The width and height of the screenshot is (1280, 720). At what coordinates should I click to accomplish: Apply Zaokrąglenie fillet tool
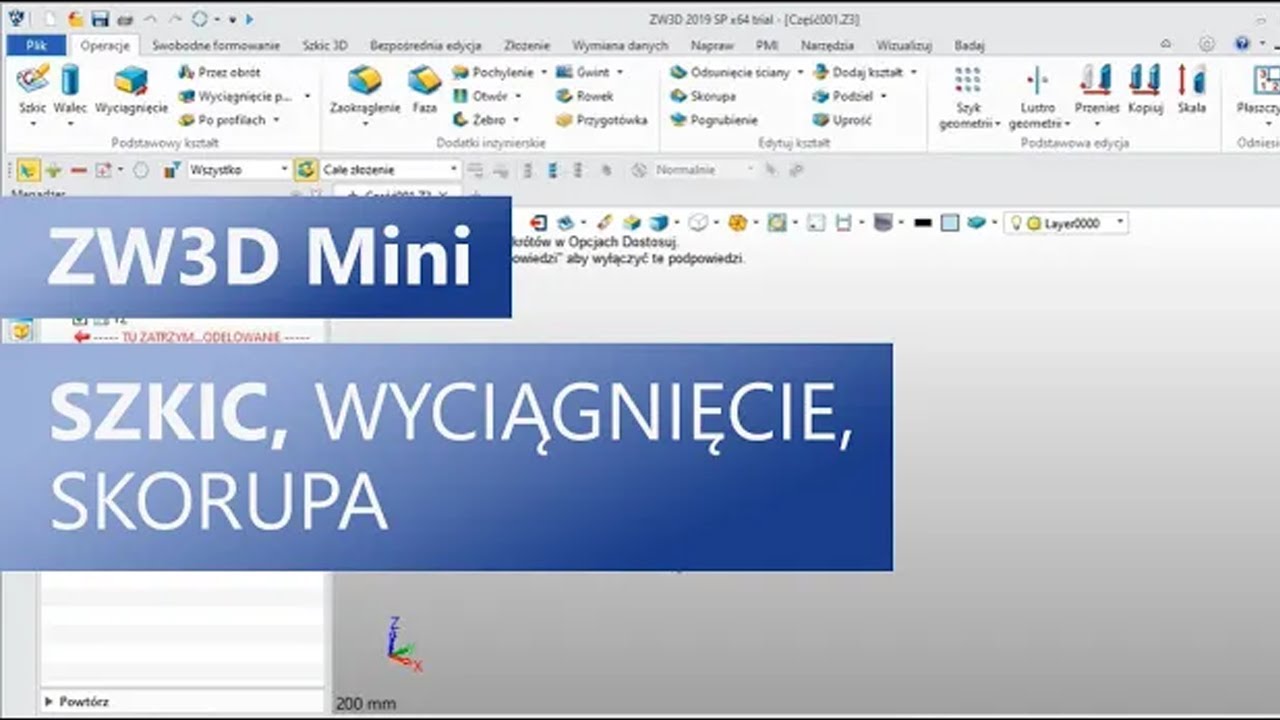pyautogui.click(x=365, y=90)
